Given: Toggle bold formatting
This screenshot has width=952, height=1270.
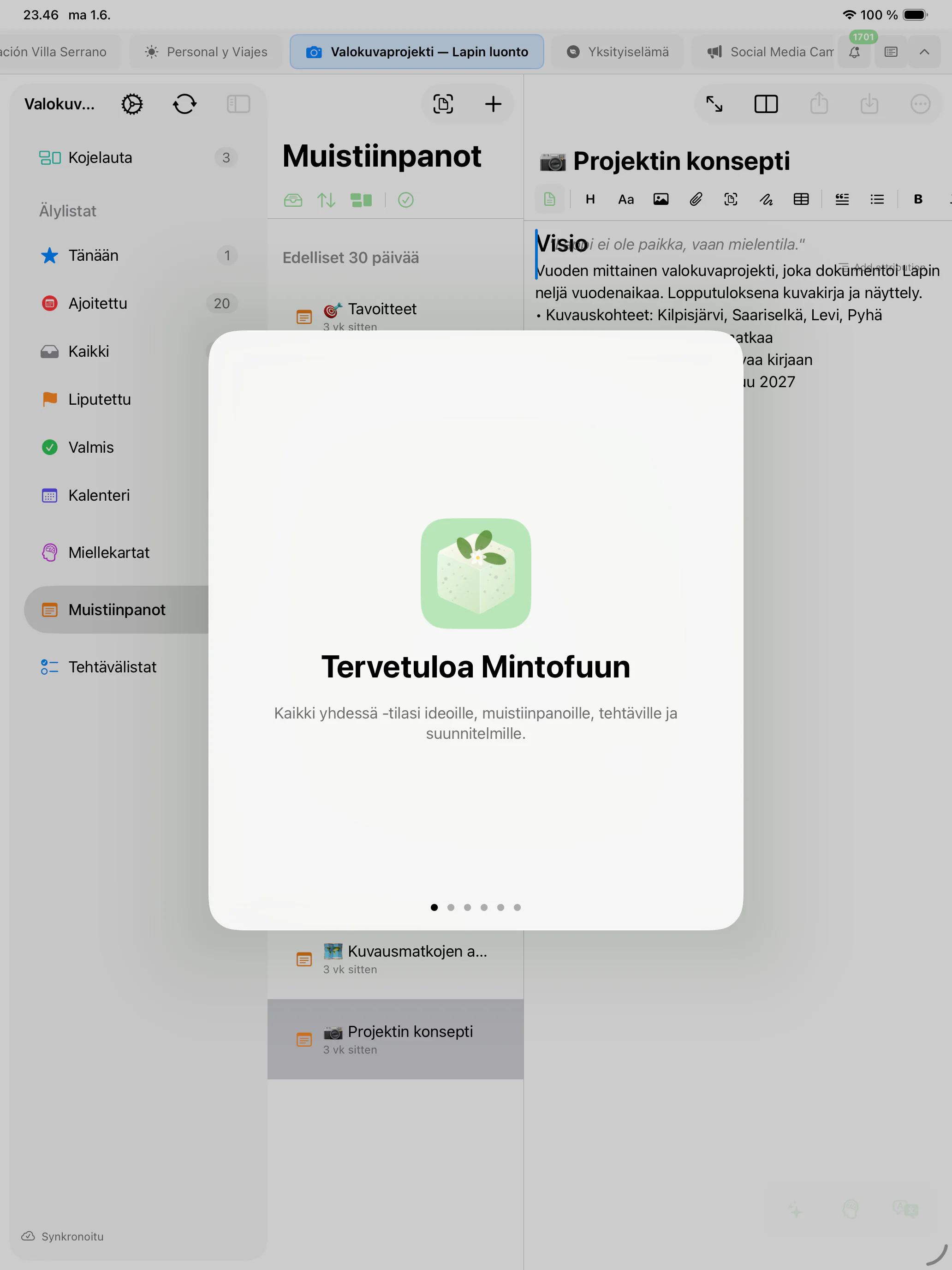Looking at the screenshot, I should pos(918,199).
